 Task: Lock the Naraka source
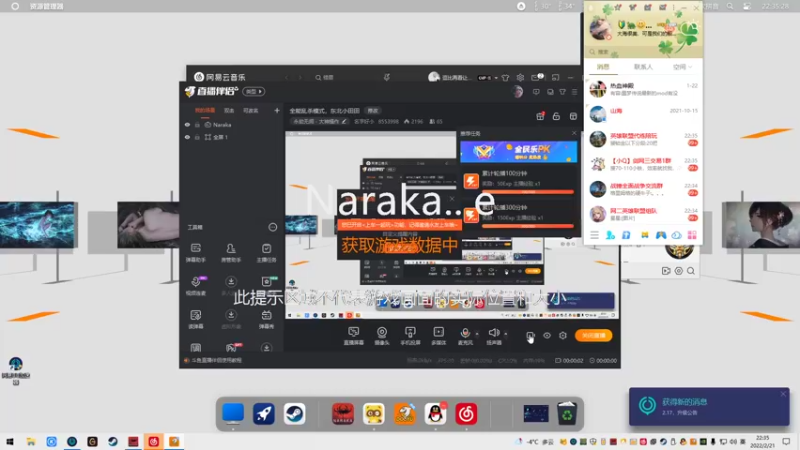click(x=197, y=125)
